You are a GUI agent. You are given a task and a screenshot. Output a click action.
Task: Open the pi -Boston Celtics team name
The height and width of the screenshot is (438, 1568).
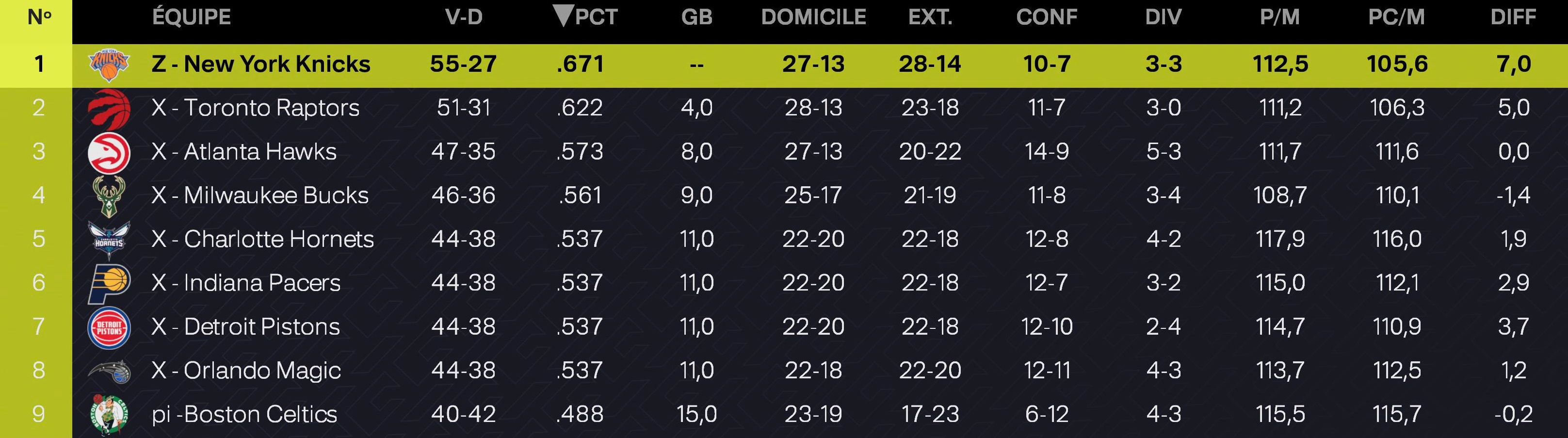click(x=244, y=415)
